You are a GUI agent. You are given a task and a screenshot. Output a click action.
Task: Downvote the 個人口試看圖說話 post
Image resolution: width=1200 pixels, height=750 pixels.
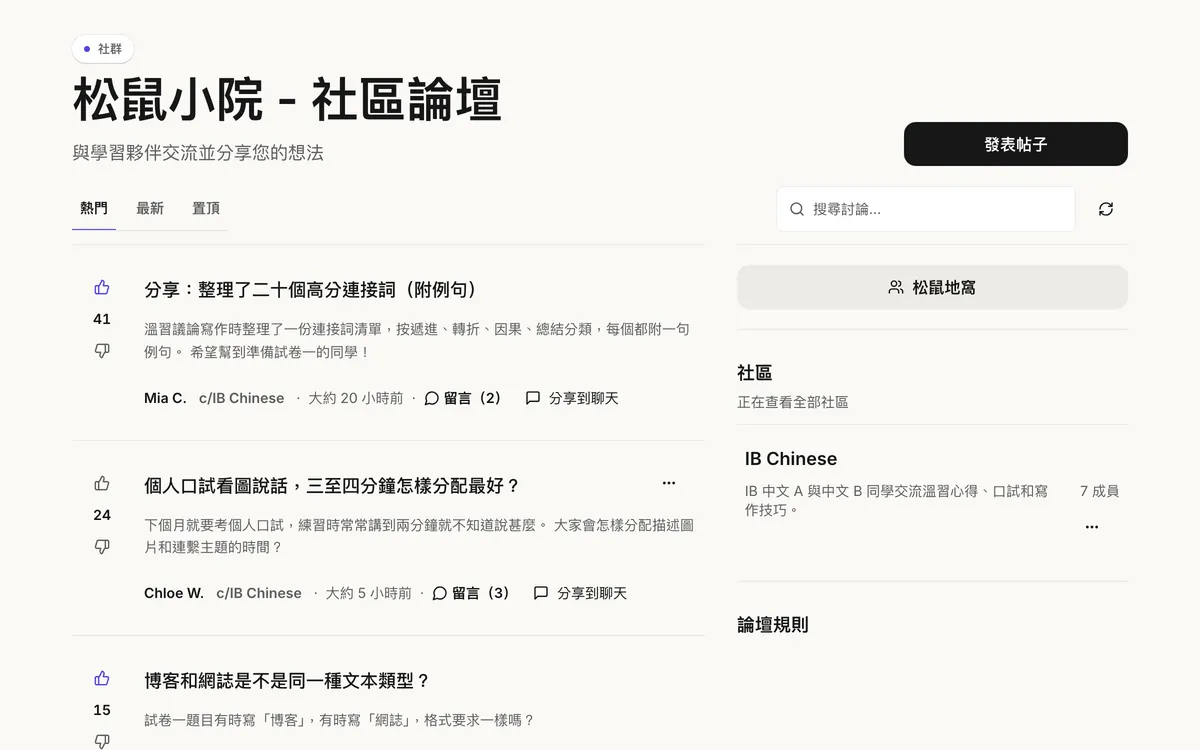pyautogui.click(x=102, y=547)
